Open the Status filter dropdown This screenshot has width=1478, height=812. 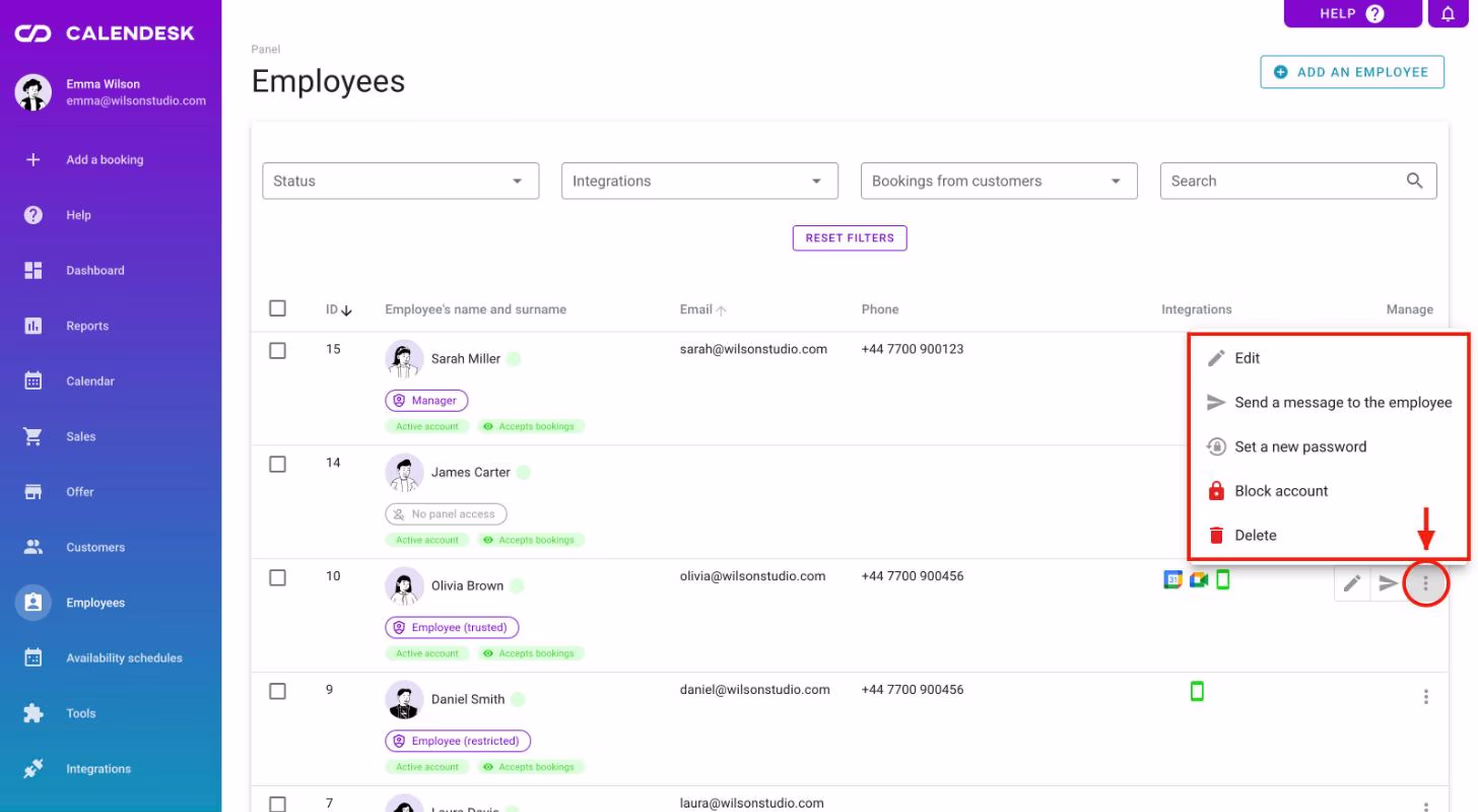[400, 181]
